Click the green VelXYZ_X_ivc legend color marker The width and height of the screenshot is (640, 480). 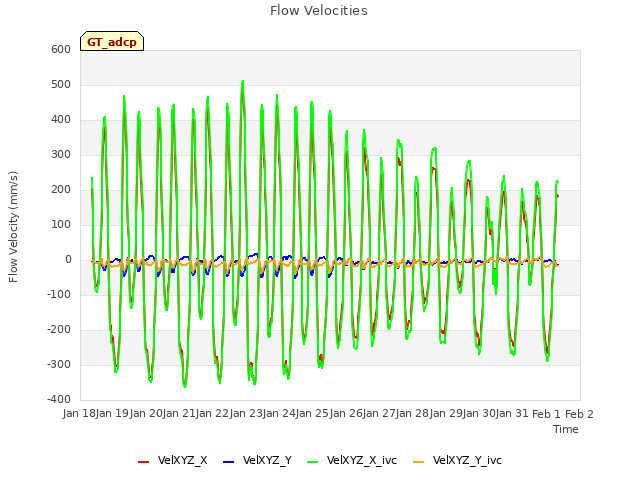[x=312, y=462]
